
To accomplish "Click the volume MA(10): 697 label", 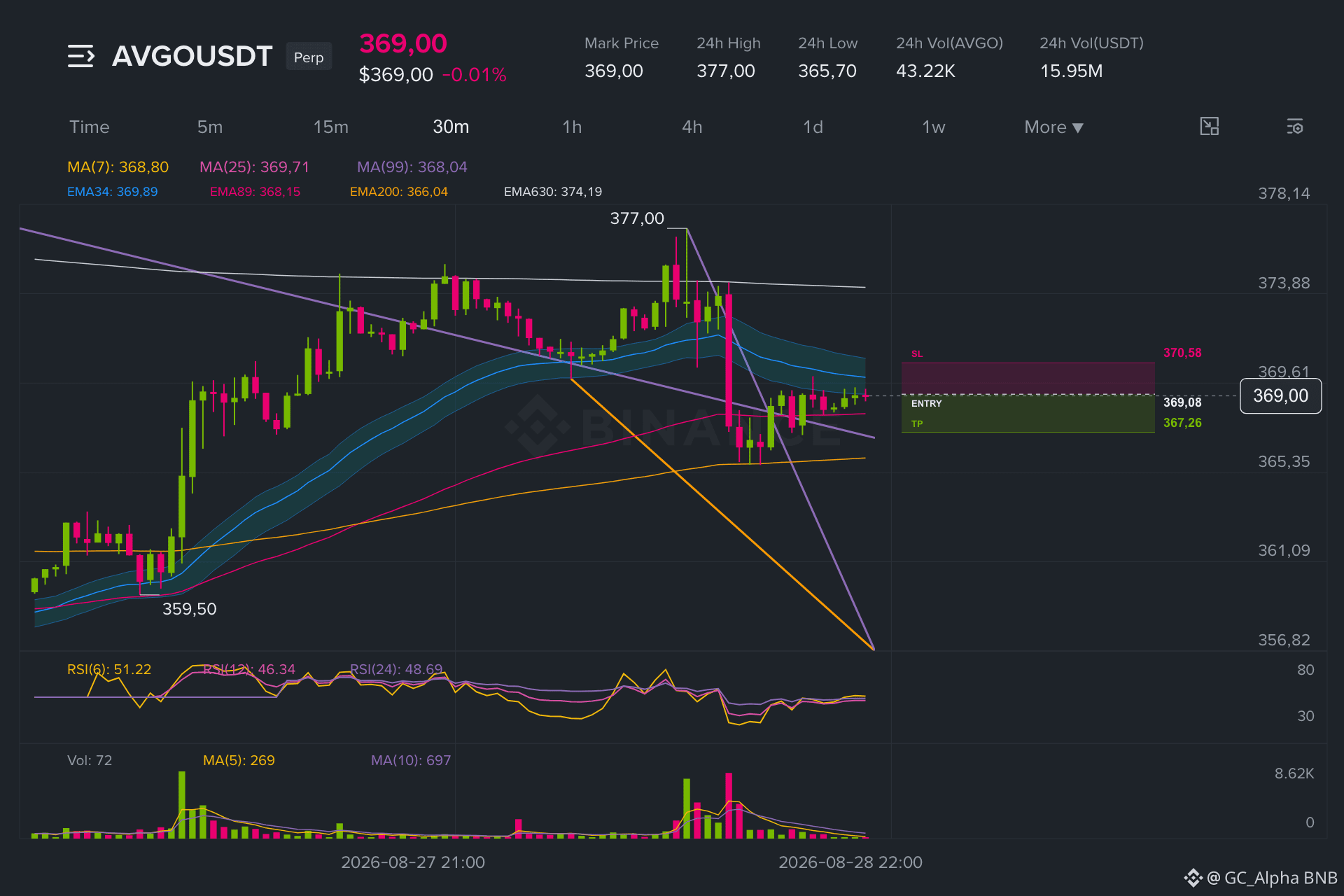I will pos(411,760).
